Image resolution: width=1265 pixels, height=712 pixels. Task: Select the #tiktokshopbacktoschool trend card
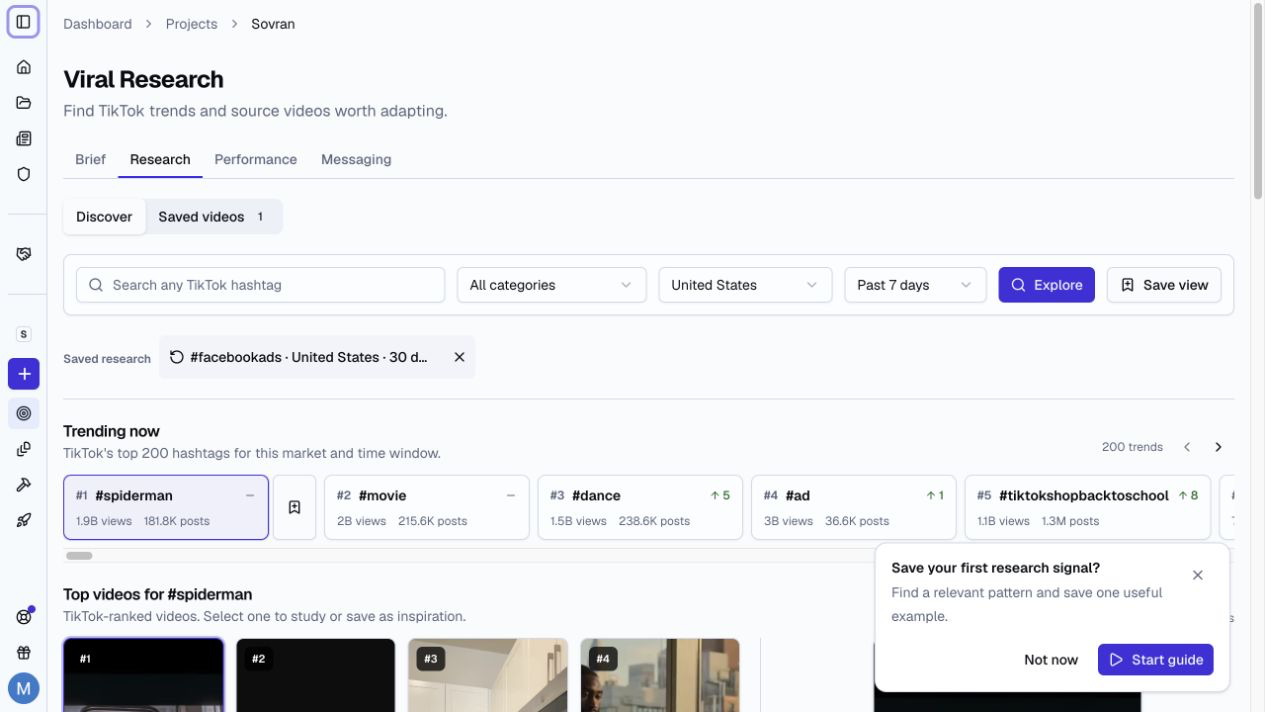(1087, 507)
